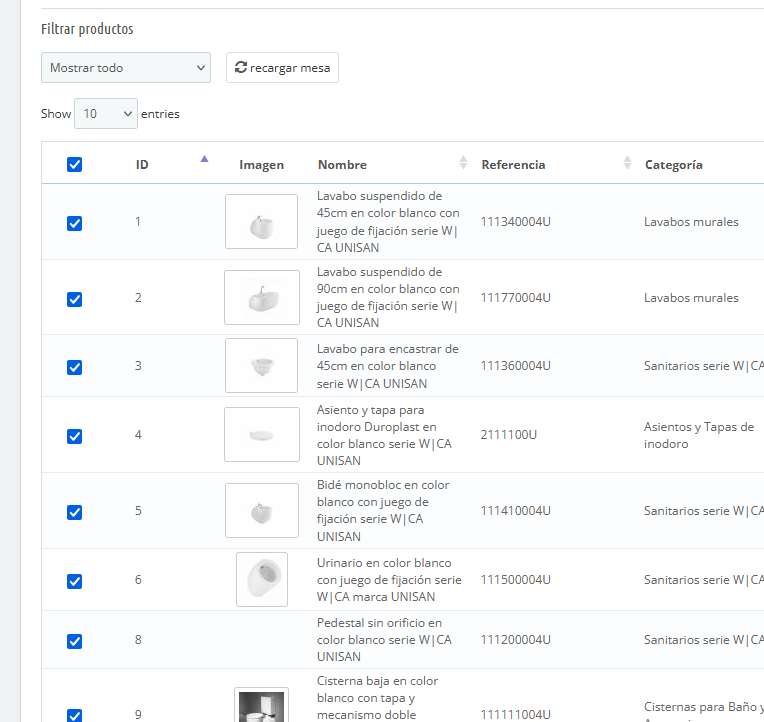Click the Categoría column header
The image size is (764, 722).
coord(673,165)
